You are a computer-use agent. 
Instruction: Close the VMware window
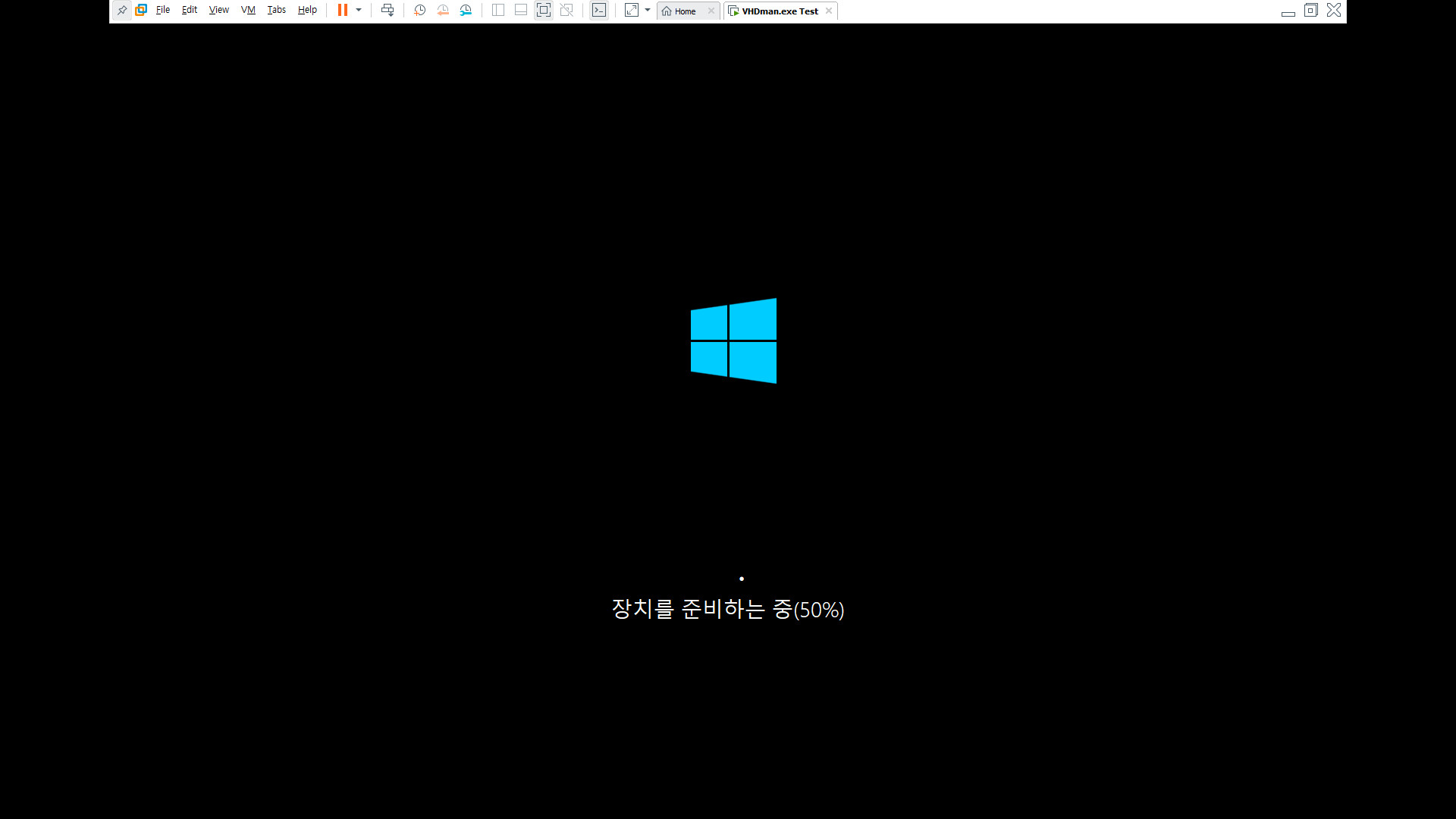1334,11
